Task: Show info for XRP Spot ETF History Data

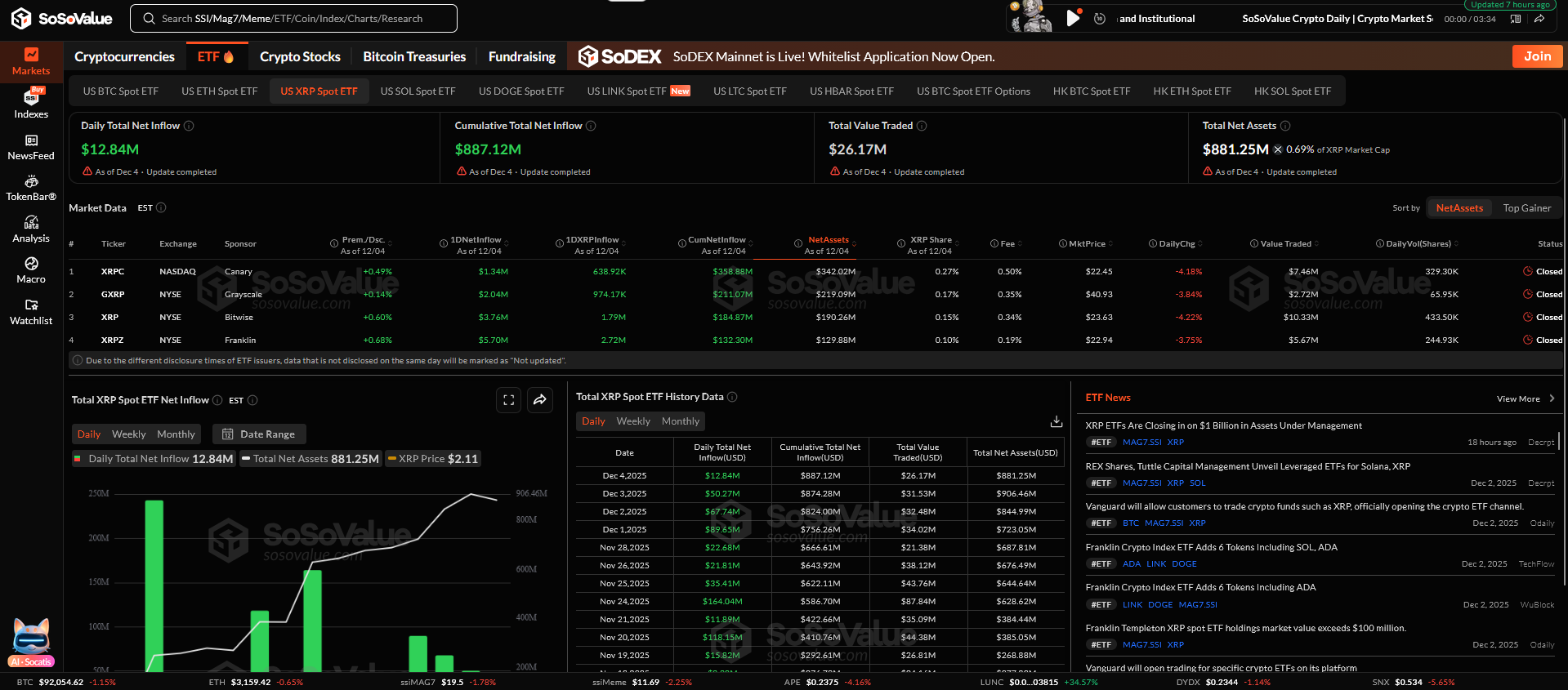Action: coord(732,397)
